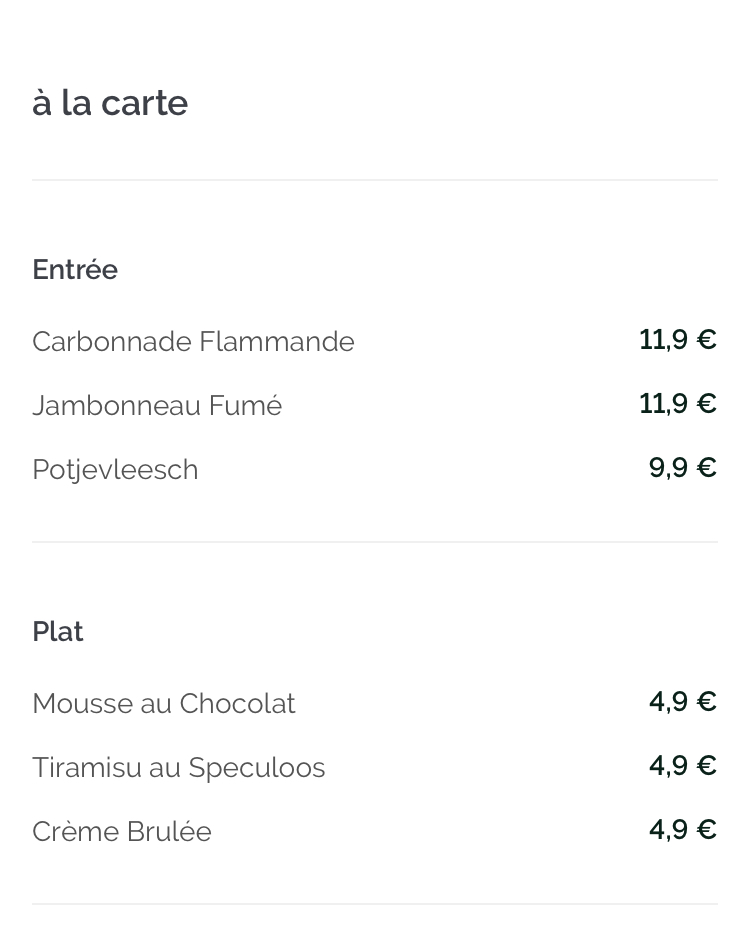This screenshot has height=929, width=750.
Task: Click the 'à la carte' heading
Action: [x=110, y=103]
